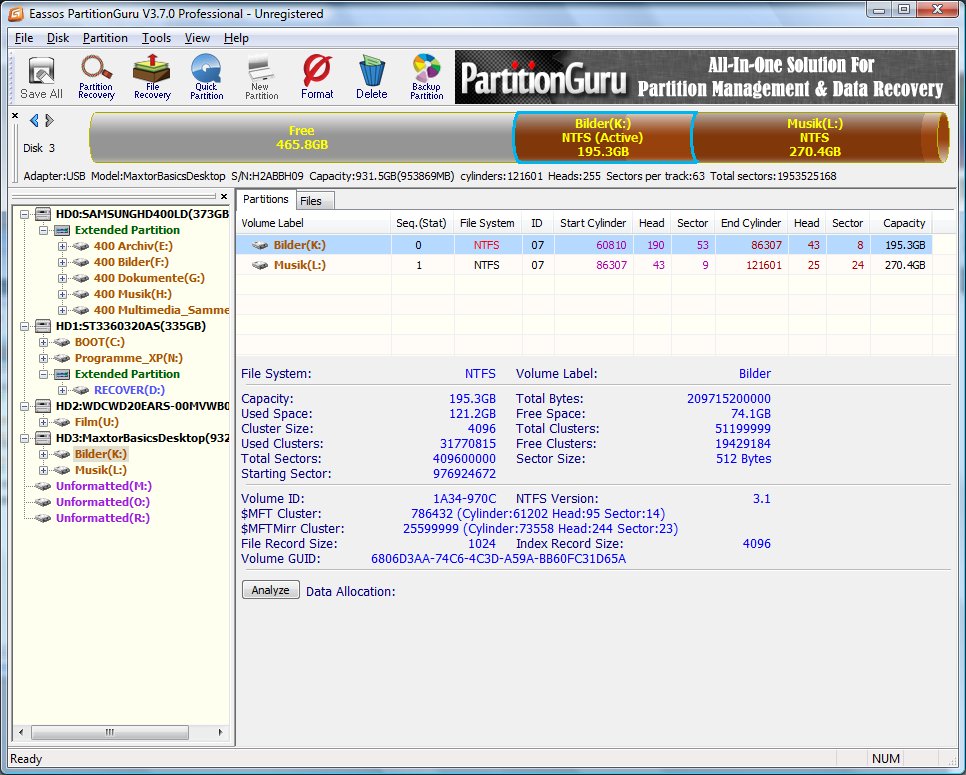Viewport: 966px width, 775px height.
Task: Close the disk map pane
Action: 15,116
